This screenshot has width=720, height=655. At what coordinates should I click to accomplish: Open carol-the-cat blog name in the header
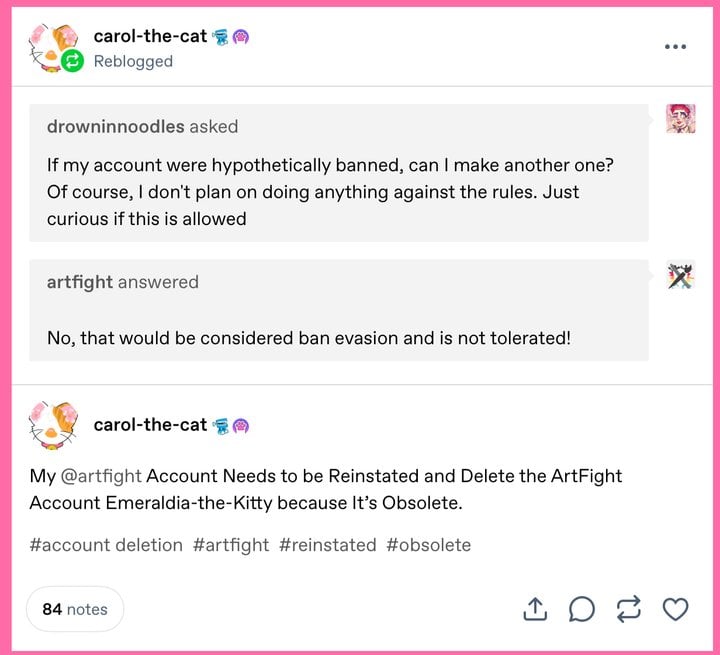(x=150, y=36)
